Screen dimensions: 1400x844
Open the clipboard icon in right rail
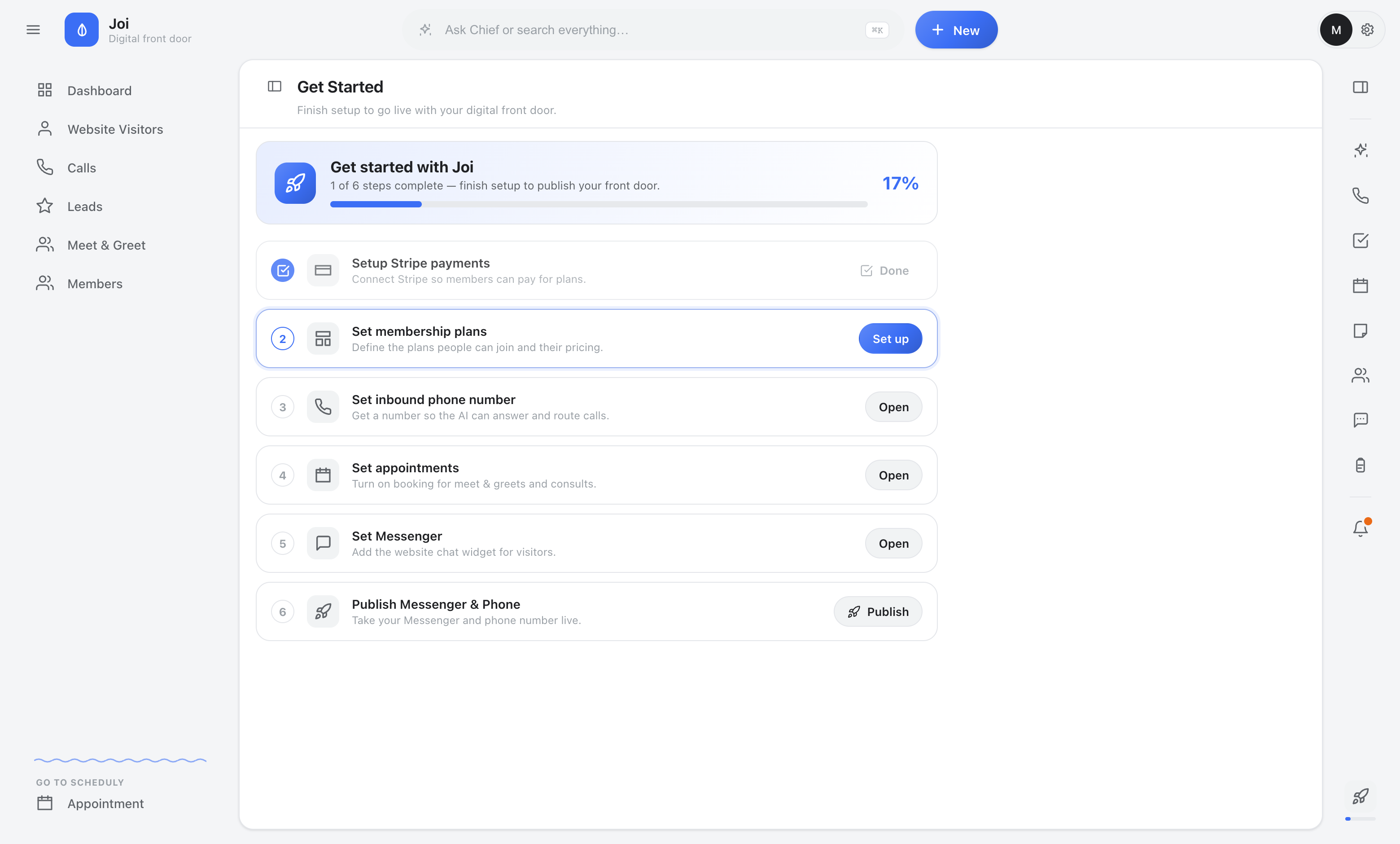(1360, 465)
